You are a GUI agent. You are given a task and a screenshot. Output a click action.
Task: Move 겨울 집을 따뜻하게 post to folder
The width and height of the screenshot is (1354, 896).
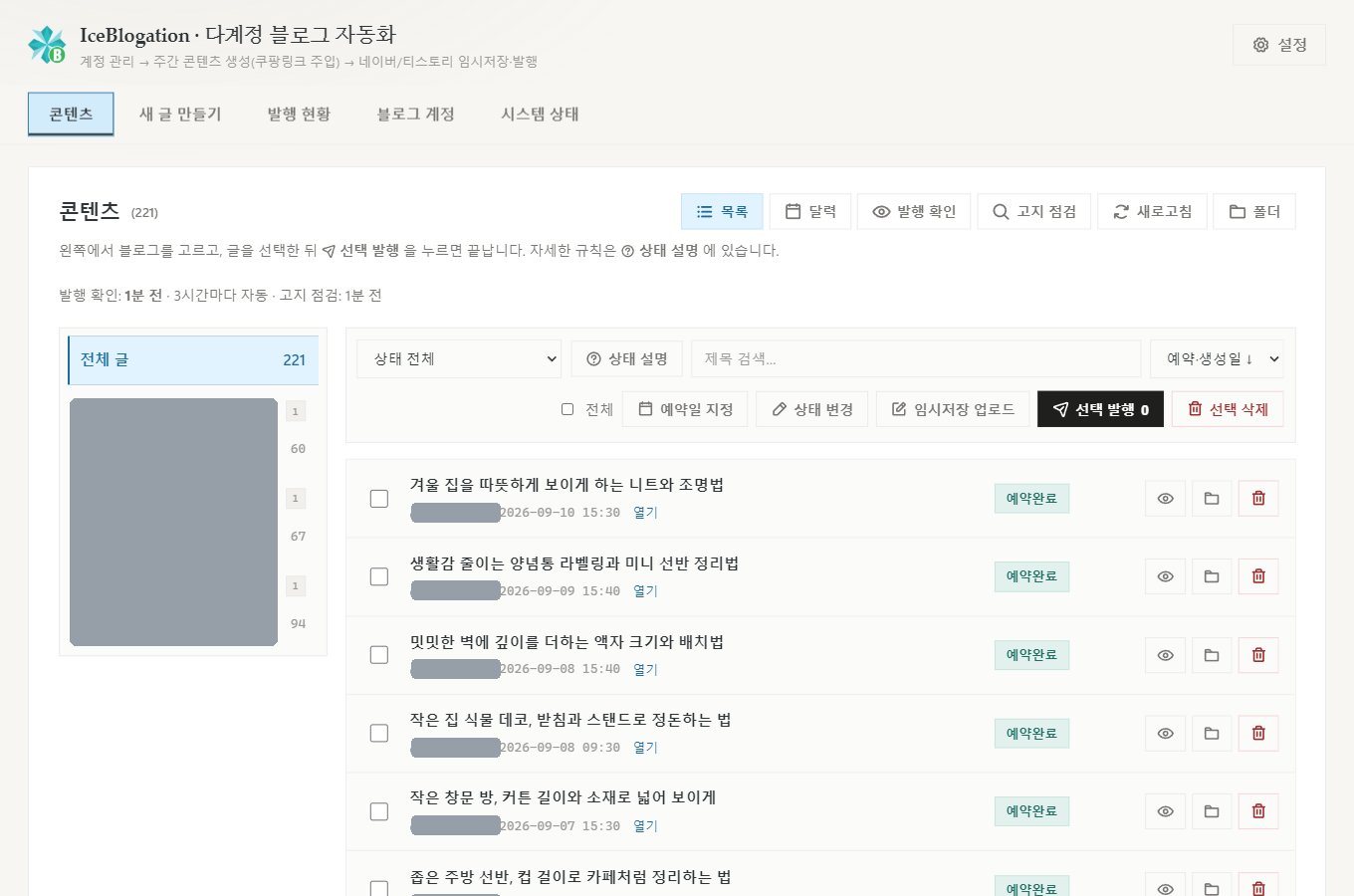[x=1212, y=498]
